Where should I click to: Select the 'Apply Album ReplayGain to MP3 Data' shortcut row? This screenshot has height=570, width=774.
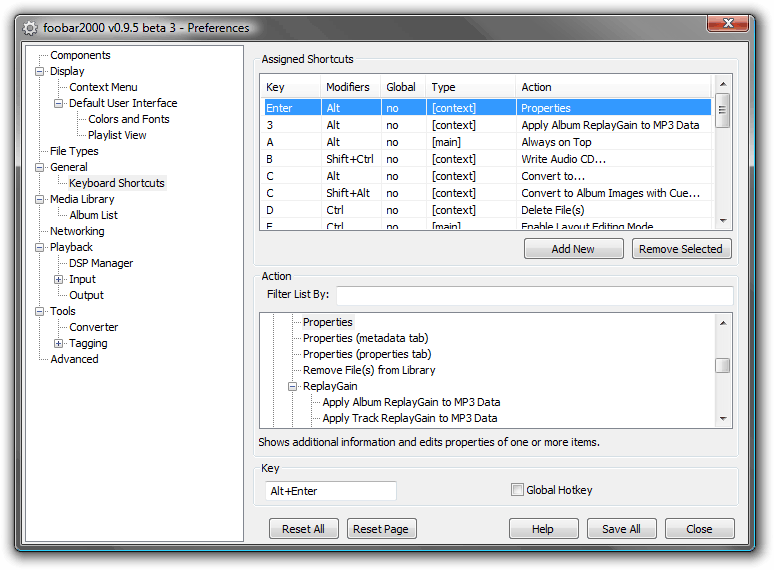487,125
